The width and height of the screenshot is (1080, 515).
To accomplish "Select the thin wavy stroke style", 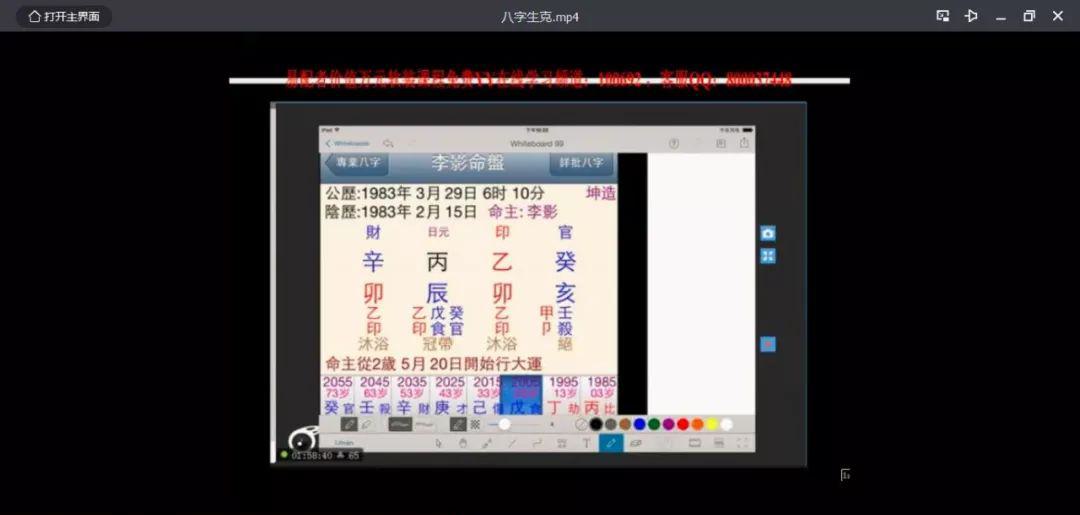I will pos(425,424).
